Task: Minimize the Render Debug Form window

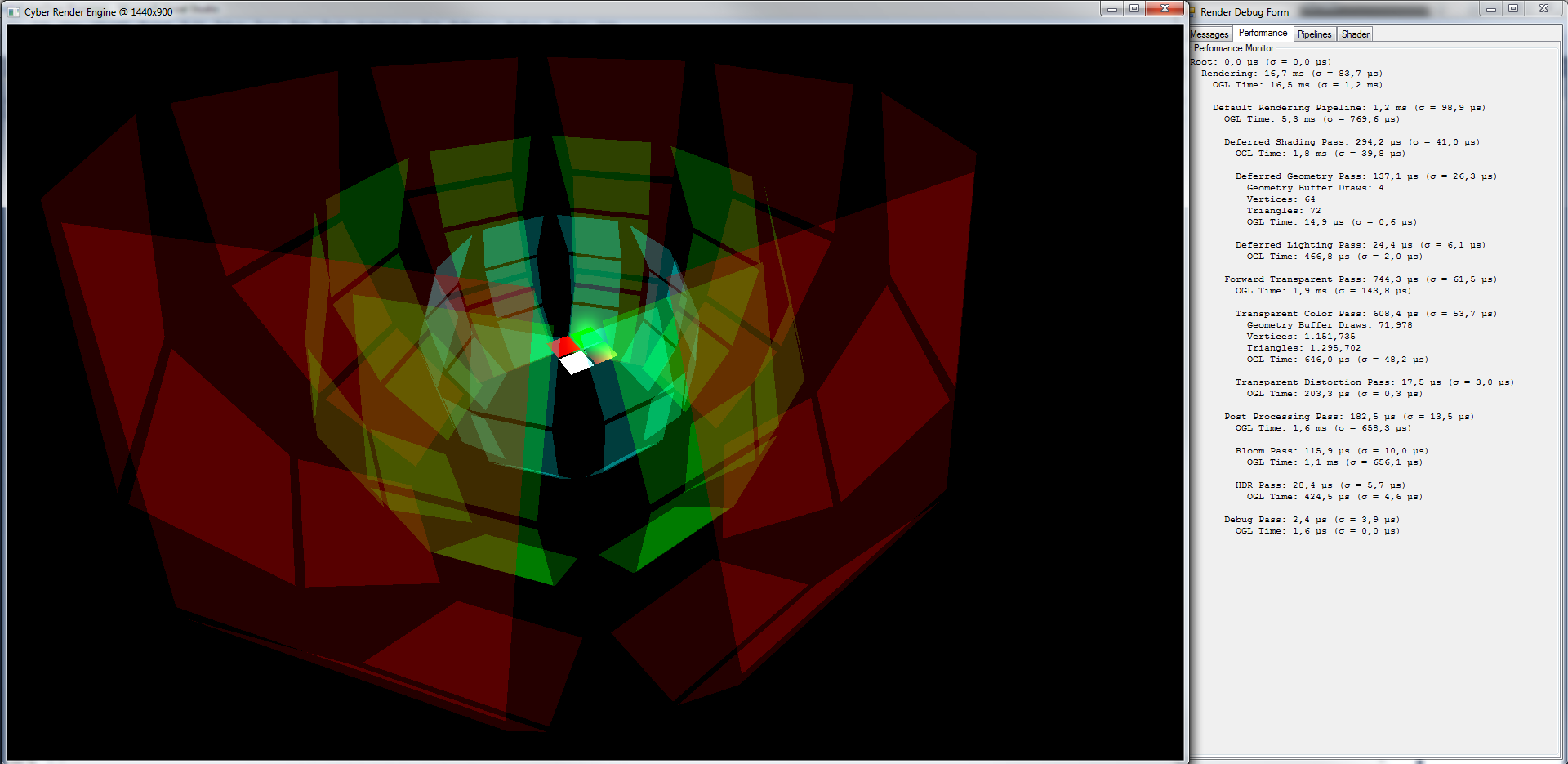Action: [1490, 9]
